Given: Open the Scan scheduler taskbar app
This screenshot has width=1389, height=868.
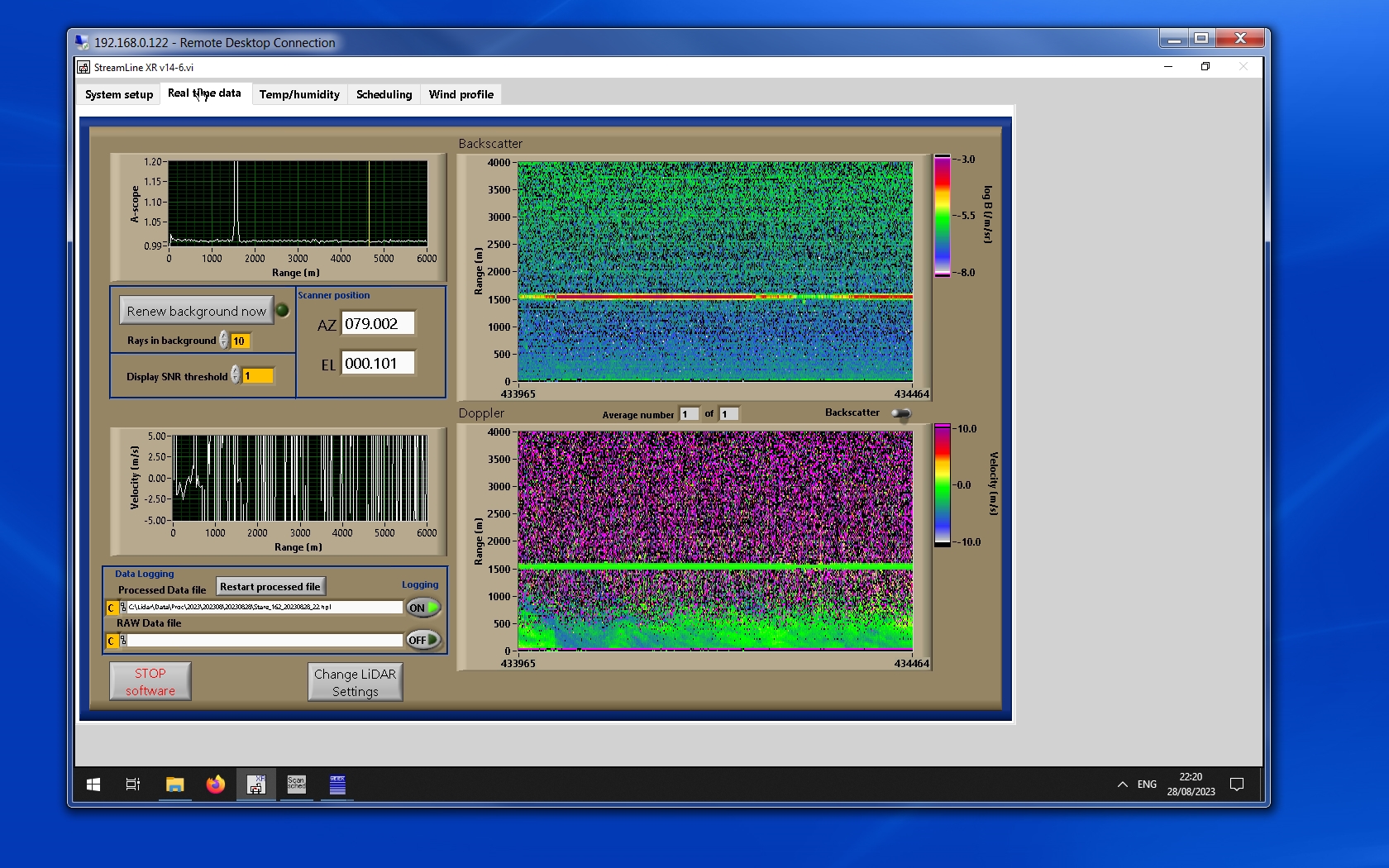Looking at the screenshot, I should [x=296, y=785].
